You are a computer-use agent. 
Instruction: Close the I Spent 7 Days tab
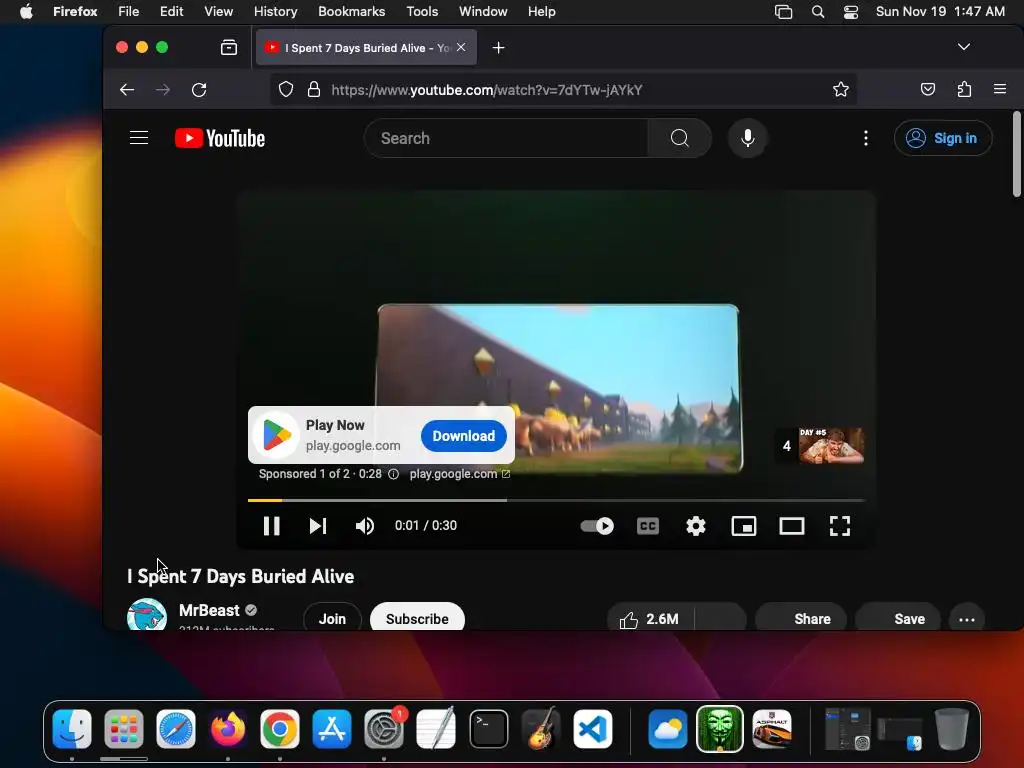point(461,47)
